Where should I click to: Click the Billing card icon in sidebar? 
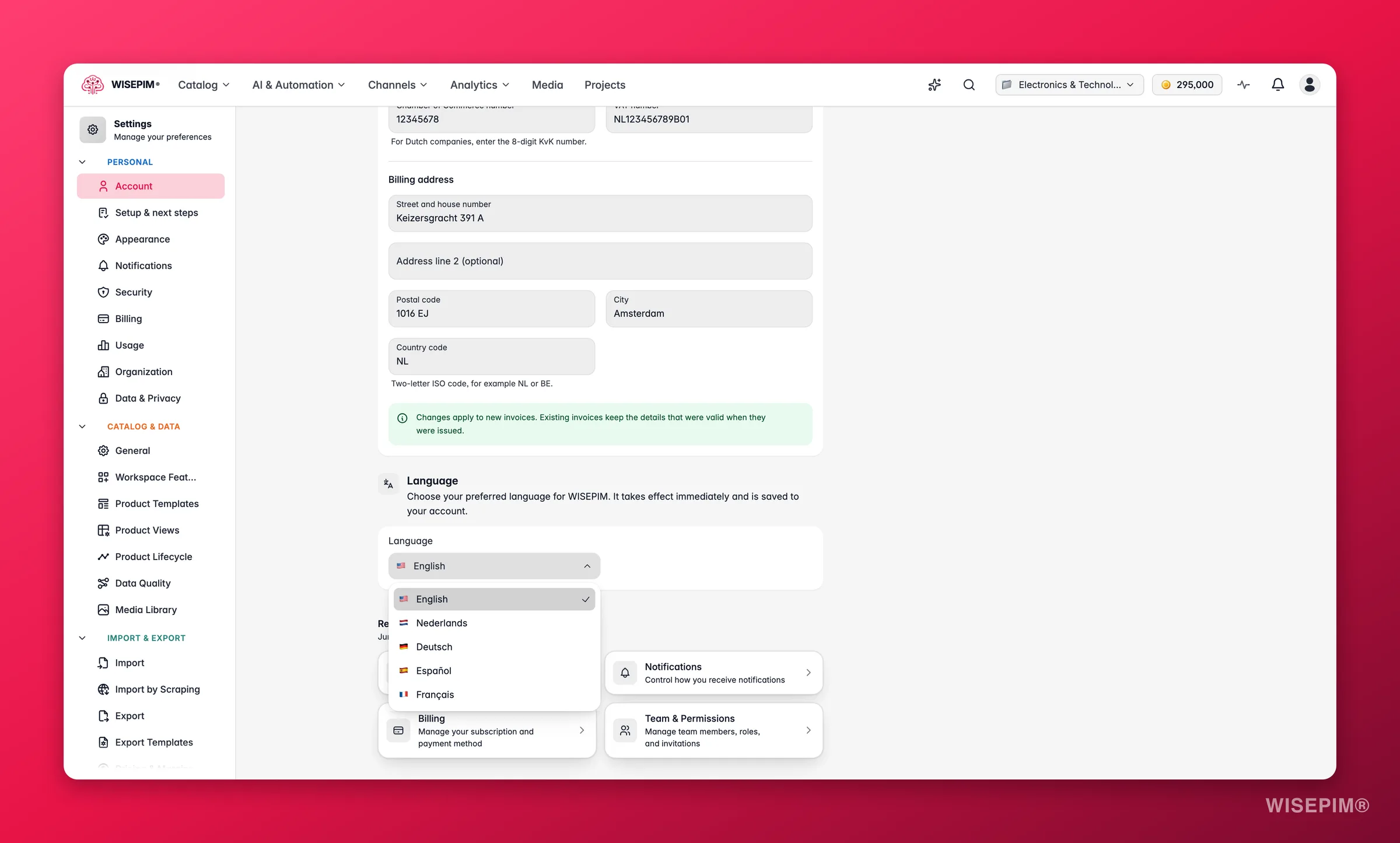(x=103, y=319)
